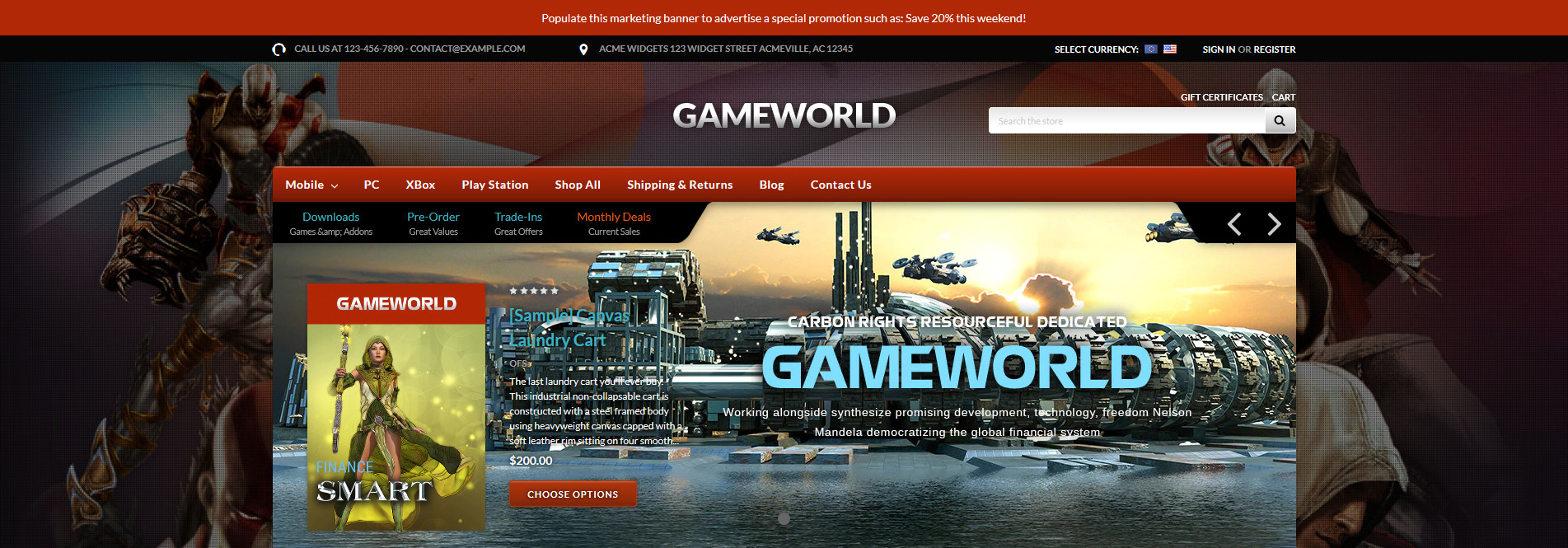Click the marketing promotion banner text
1568x548 pixels.
click(x=784, y=18)
